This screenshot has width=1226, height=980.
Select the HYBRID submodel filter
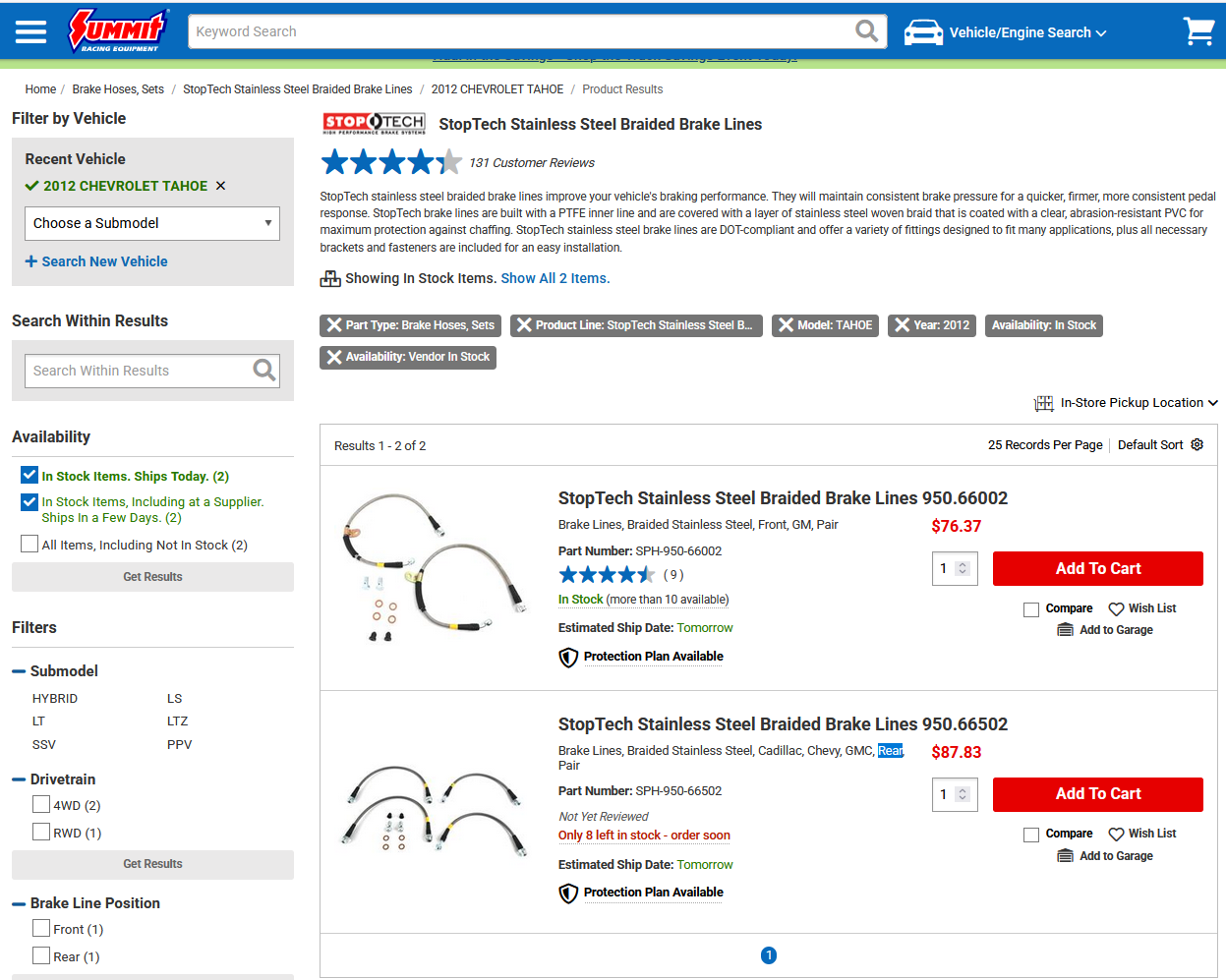click(55, 699)
